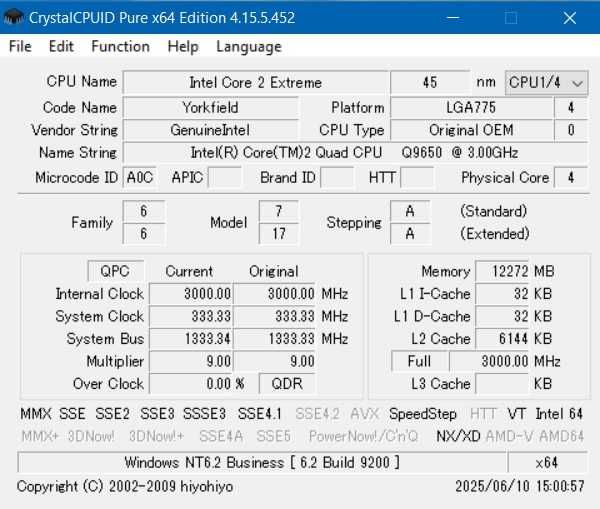Click the Vendor String field 'GenuineIntel'
Viewport: 600px width, 509px height.
click(210, 130)
